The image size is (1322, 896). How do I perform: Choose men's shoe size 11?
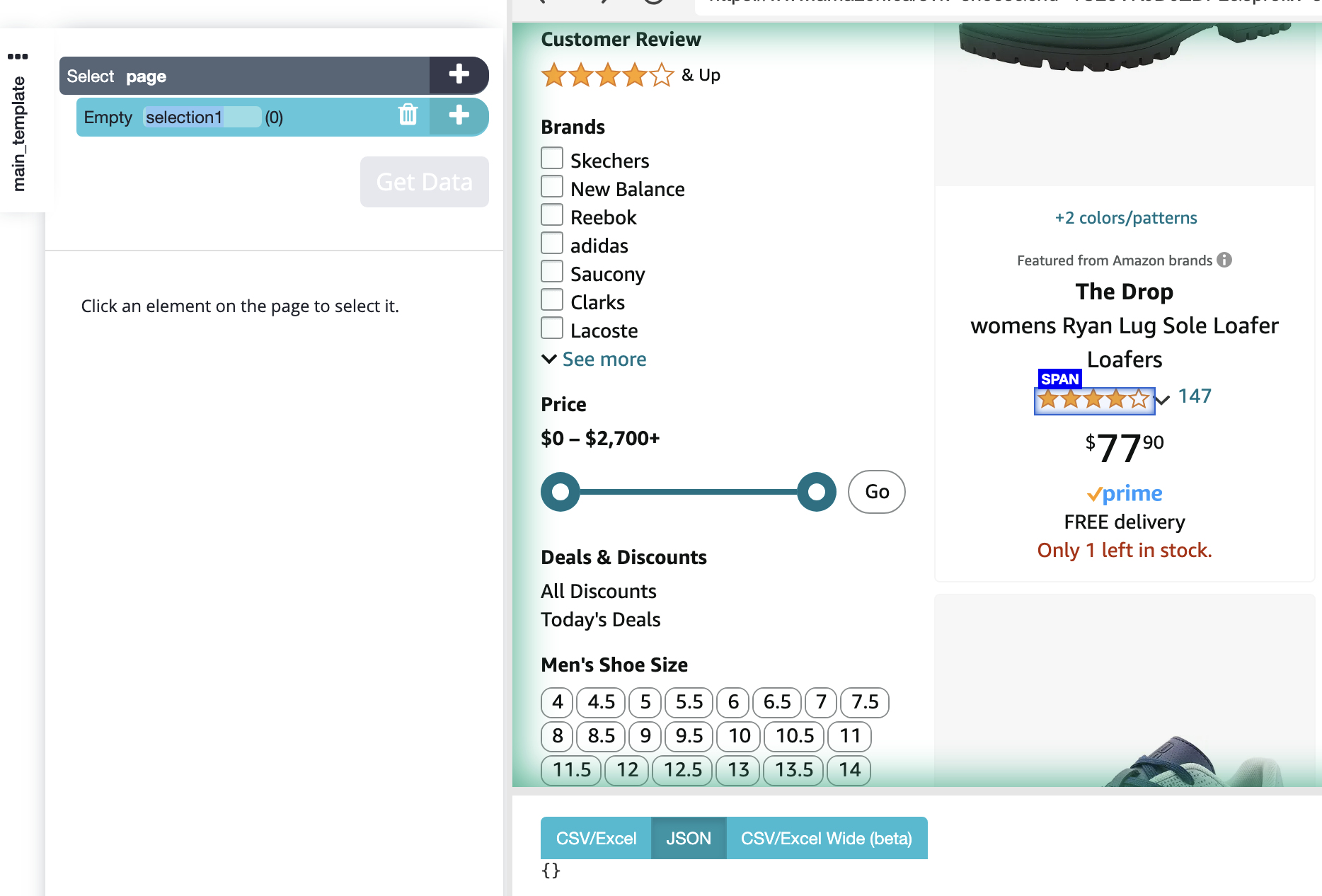pos(849,736)
